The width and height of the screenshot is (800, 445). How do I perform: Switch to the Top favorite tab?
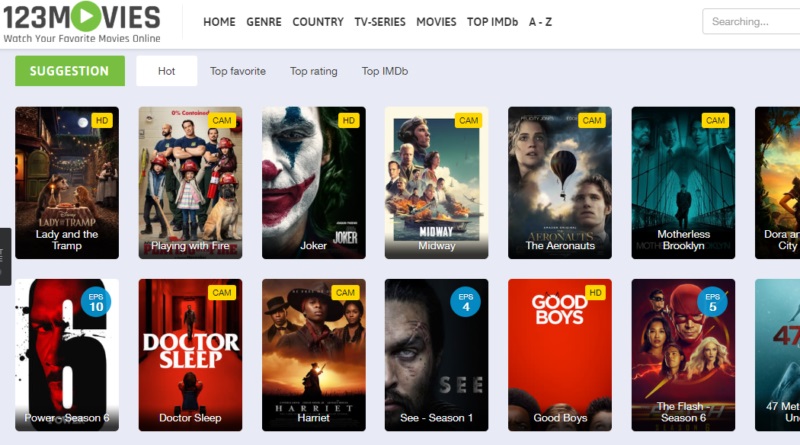pos(238,71)
